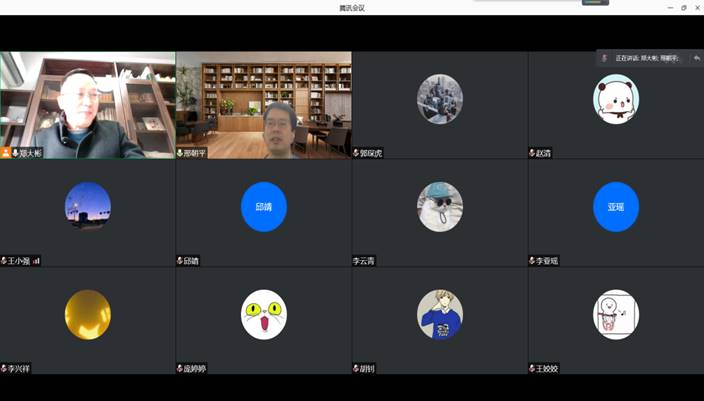Click the microphone icon next to 邢朝平
This screenshot has width=704, height=401.
[x=181, y=153]
